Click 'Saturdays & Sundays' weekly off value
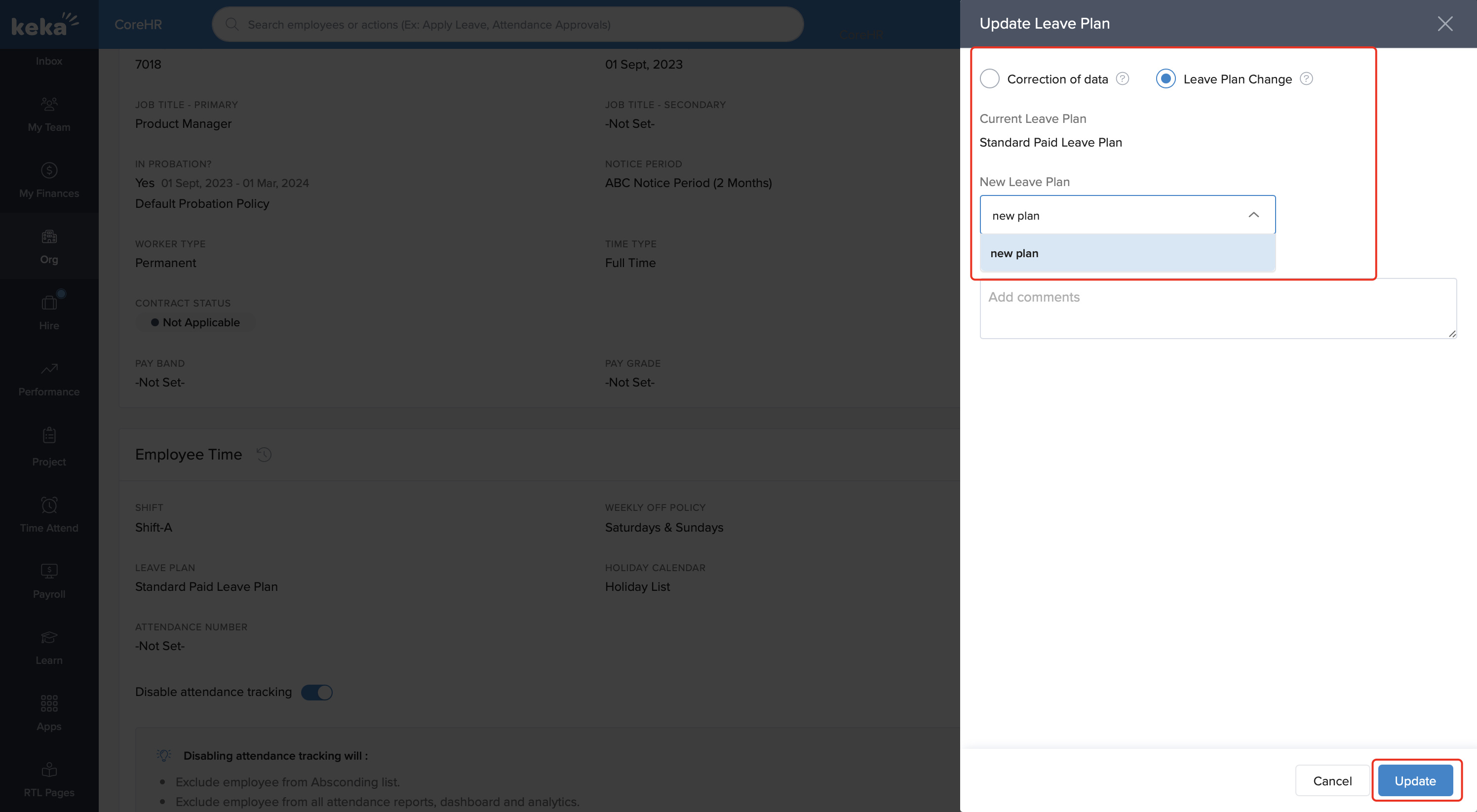 [664, 527]
